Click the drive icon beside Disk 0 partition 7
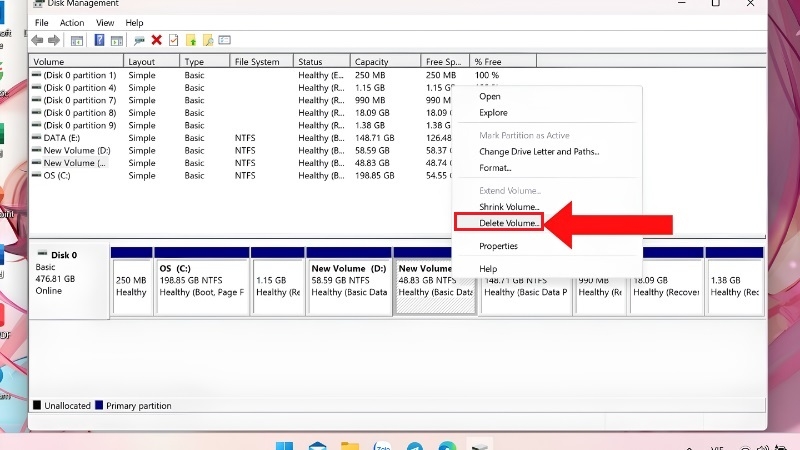Screen dimensions: 800x450 [x=36, y=100]
